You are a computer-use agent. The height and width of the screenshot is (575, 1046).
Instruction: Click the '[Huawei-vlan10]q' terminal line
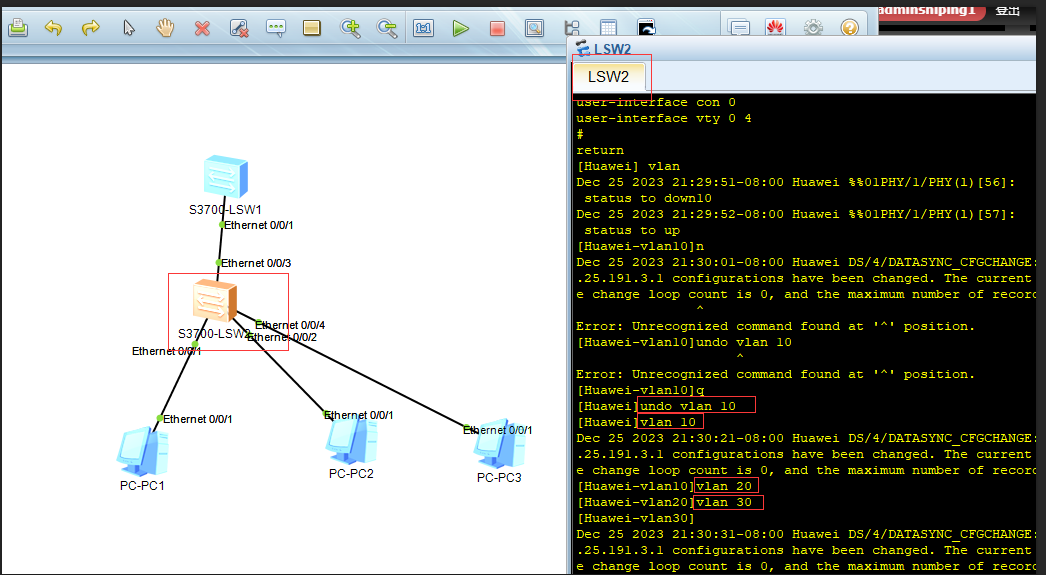[x=640, y=390]
